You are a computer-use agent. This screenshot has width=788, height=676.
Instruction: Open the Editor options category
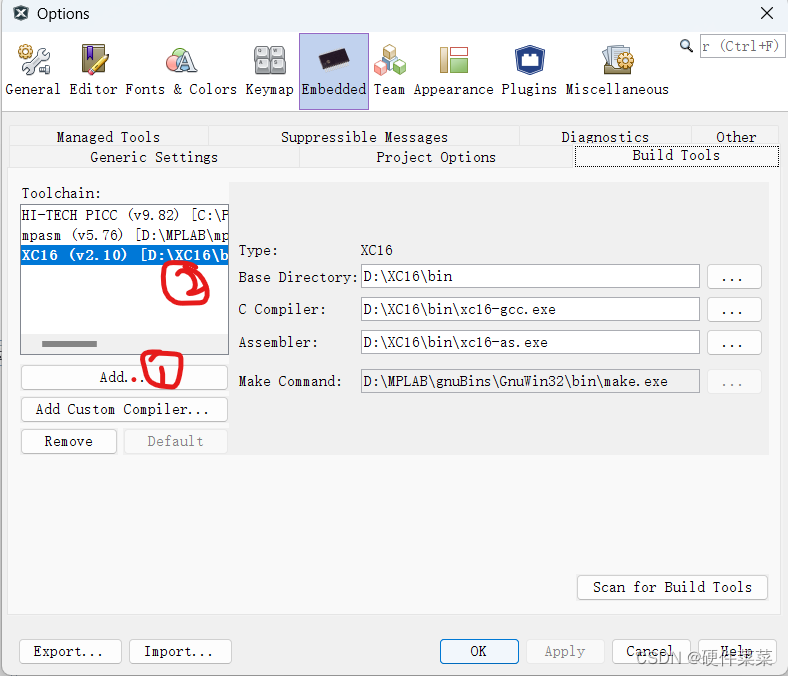pos(93,71)
